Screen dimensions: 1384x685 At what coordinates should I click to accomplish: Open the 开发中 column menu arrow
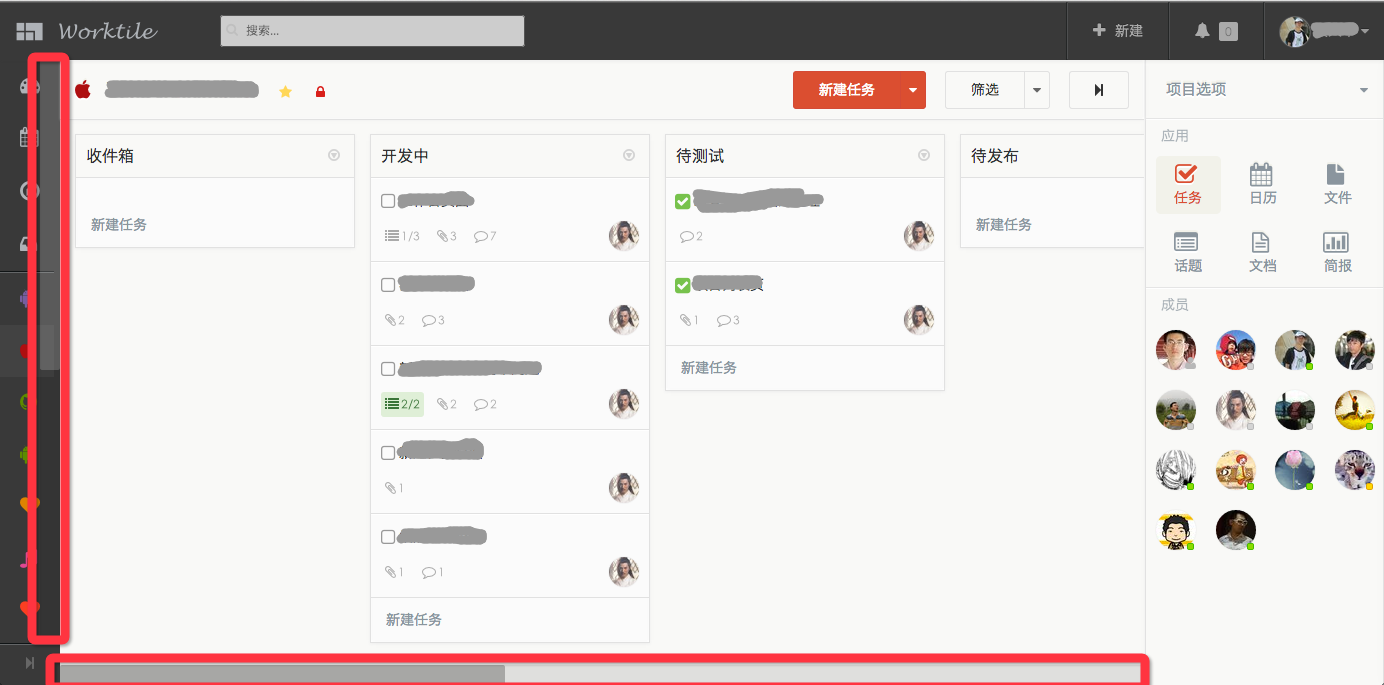coord(629,155)
